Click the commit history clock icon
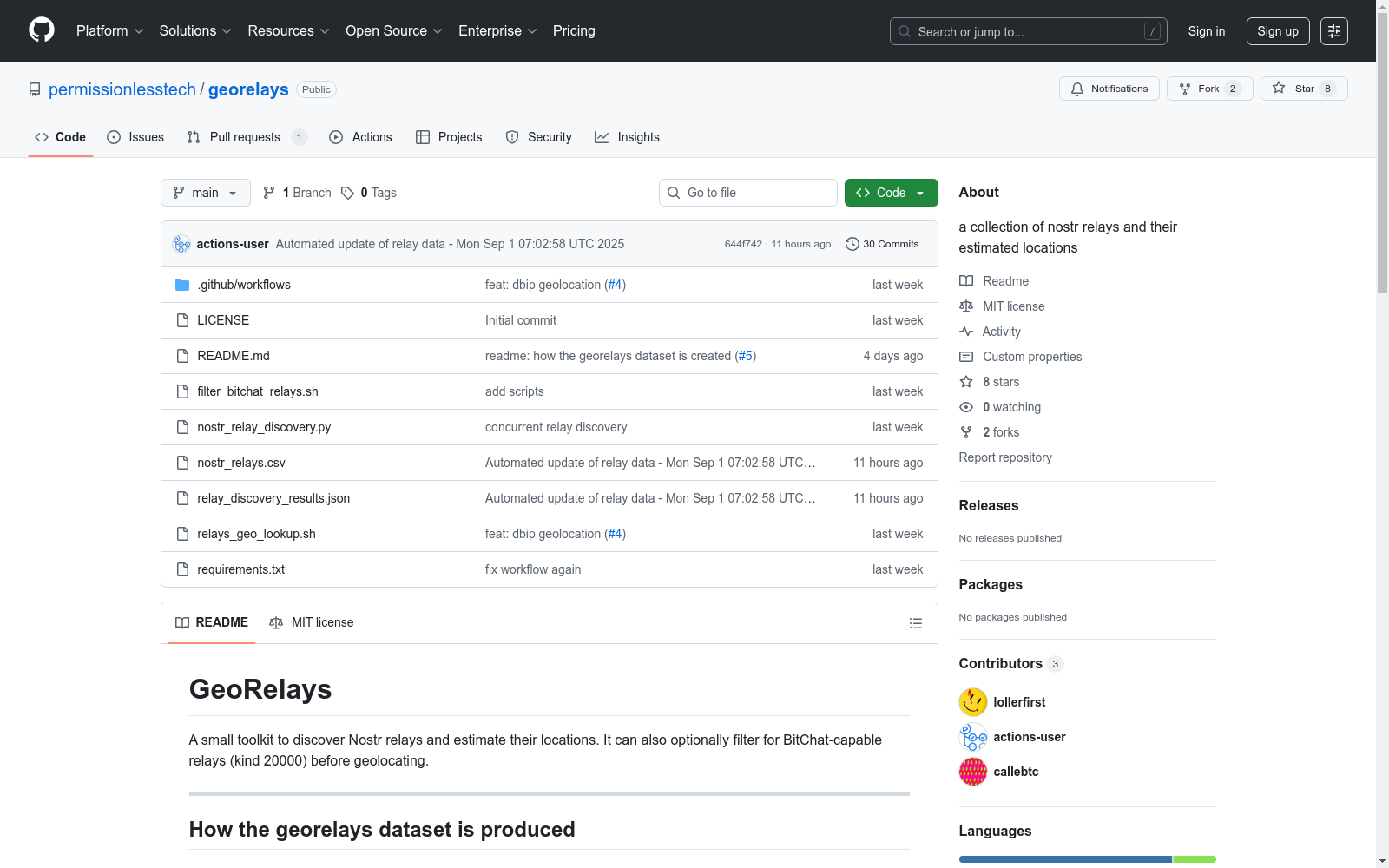This screenshot has height=868, width=1389. click(852, 244)
